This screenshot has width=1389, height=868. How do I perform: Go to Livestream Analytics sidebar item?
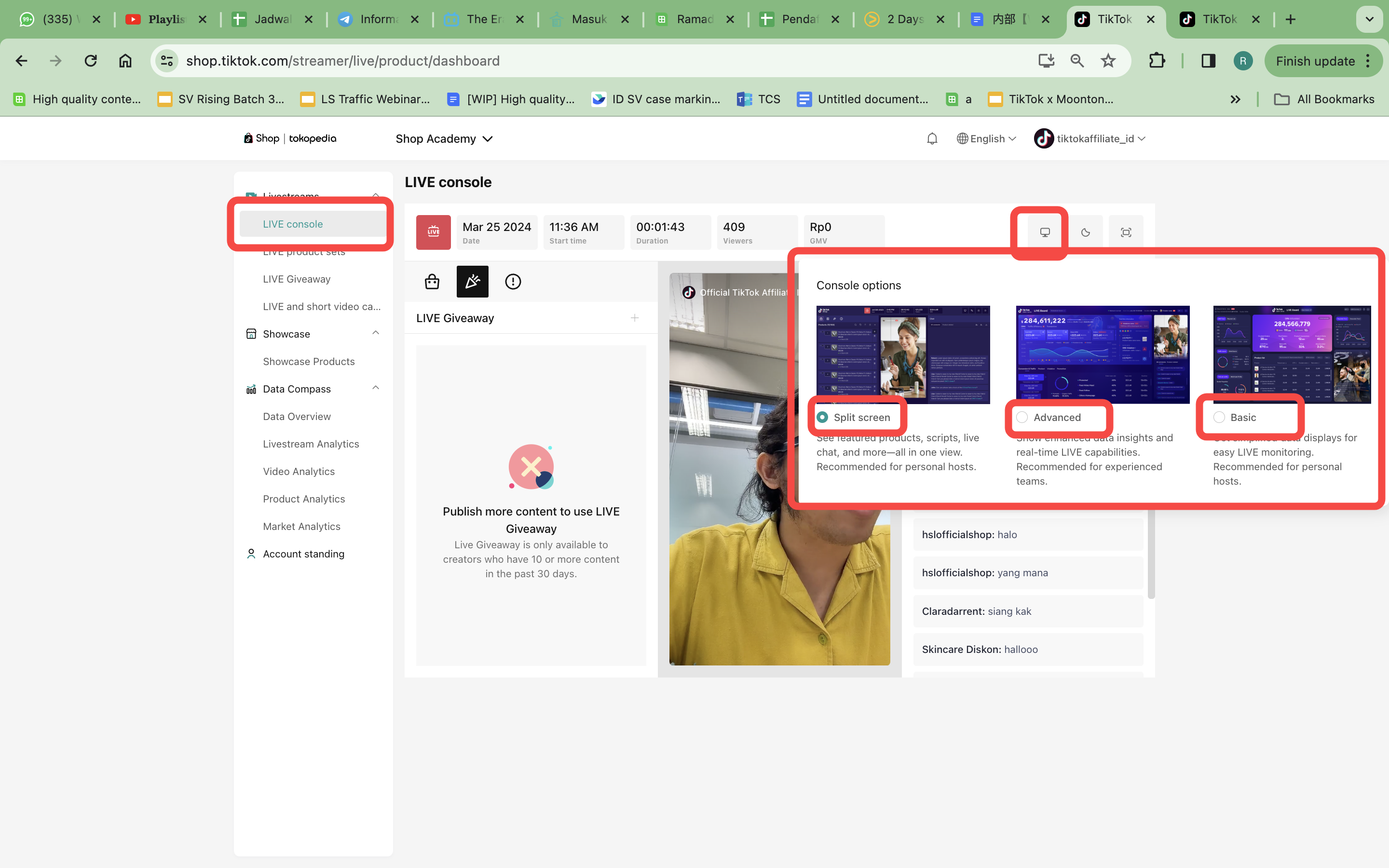(x=311, y=444)
